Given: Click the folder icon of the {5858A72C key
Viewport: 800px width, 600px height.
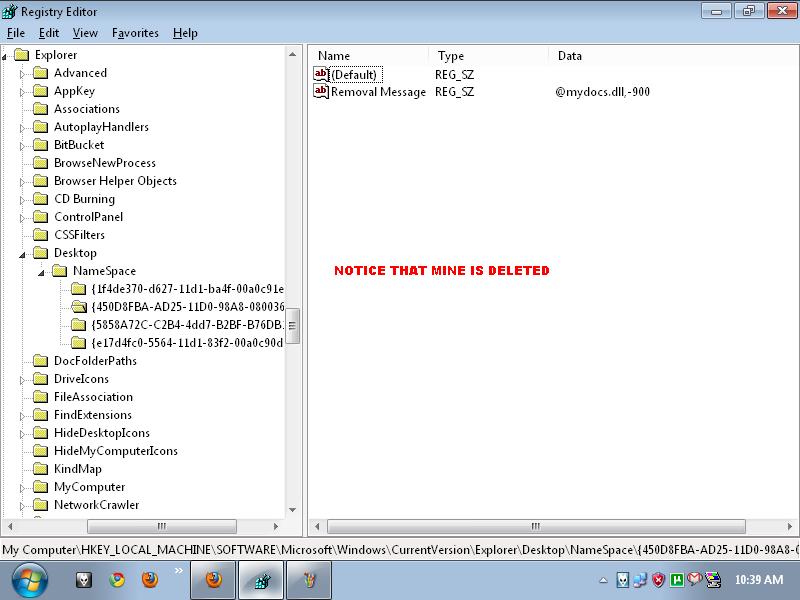Looking at the screenshot, I should coord(79,324).
